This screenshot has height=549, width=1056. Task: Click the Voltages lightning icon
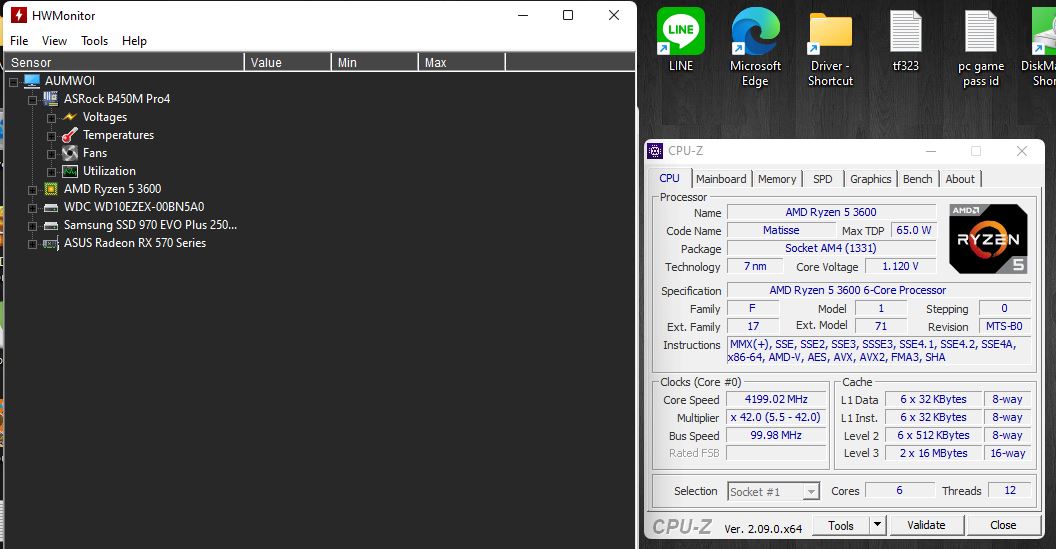[70, 117]
